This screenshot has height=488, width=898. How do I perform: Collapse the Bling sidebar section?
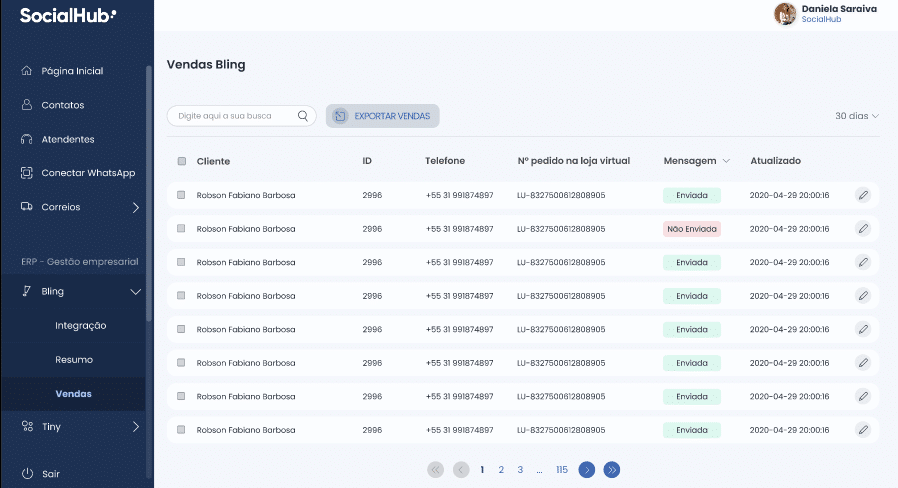136,292
